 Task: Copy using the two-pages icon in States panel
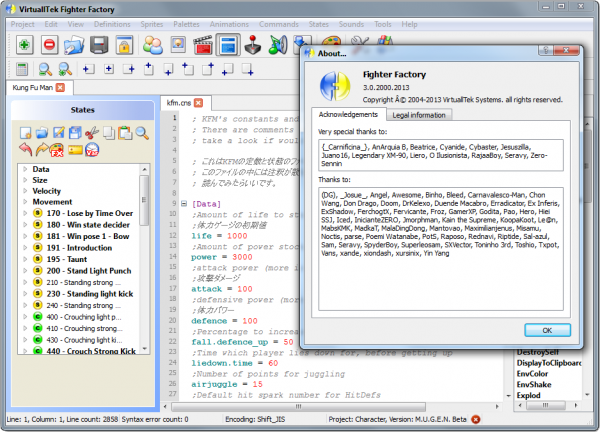pyautogui.click(x=109, y=133)
